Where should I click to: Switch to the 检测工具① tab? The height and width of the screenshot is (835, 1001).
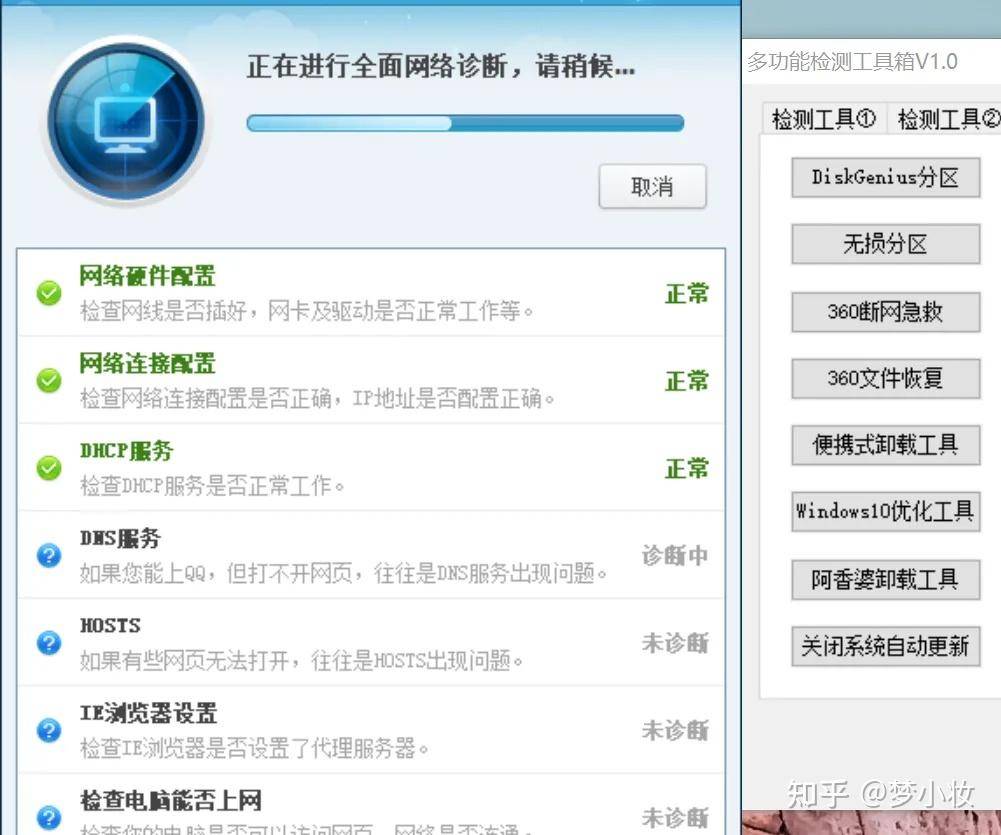click(x=824, y=119)
